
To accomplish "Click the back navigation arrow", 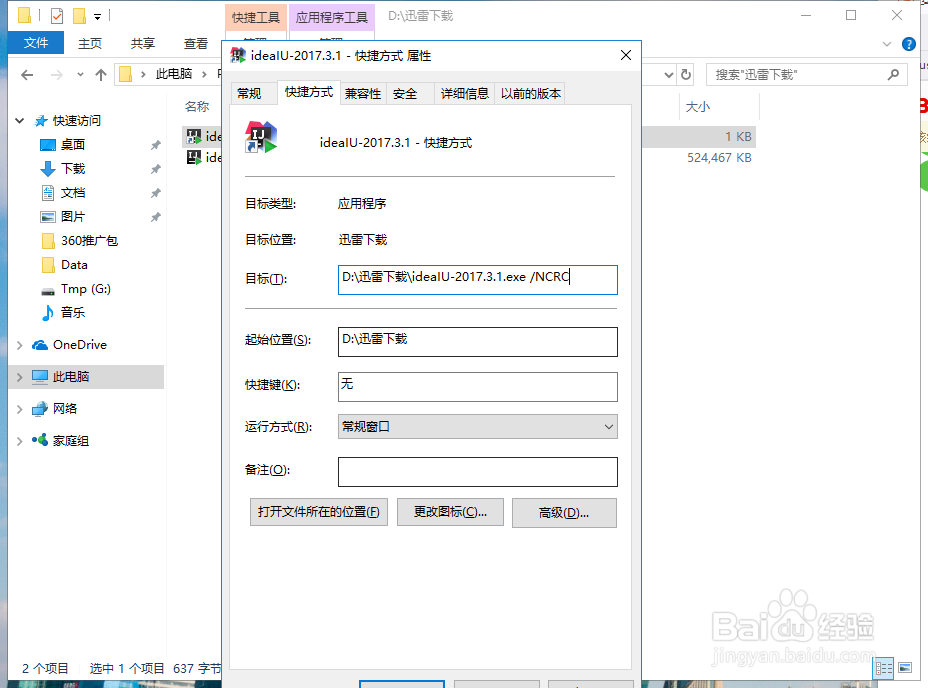I will [x=26, y=74].
